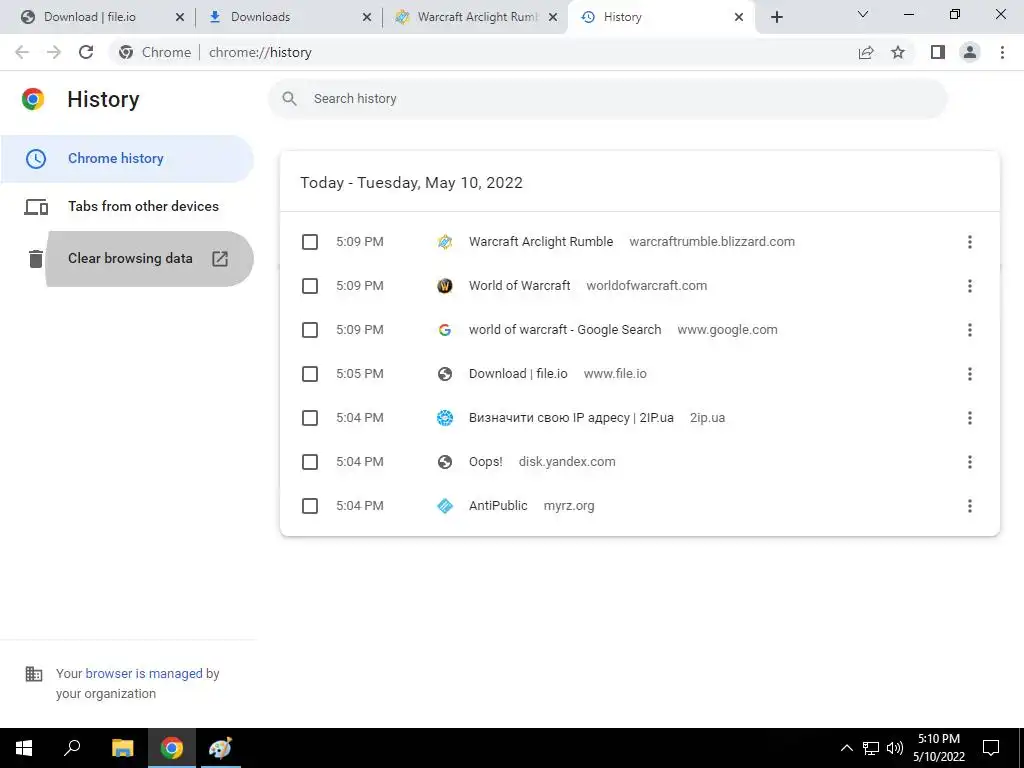Screen dimensions: 1024x768
Task: Click the volume icon in system tray
Action: coord(895,748)
